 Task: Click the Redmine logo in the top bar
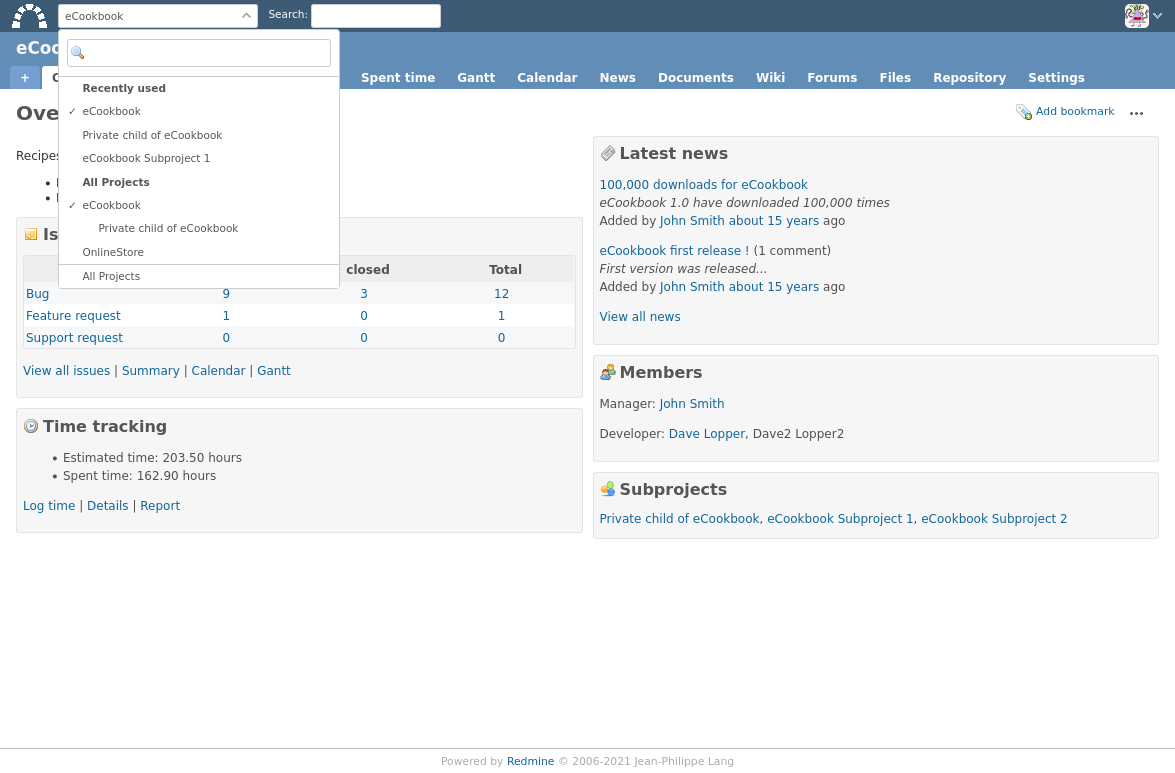tap(29, 16)
